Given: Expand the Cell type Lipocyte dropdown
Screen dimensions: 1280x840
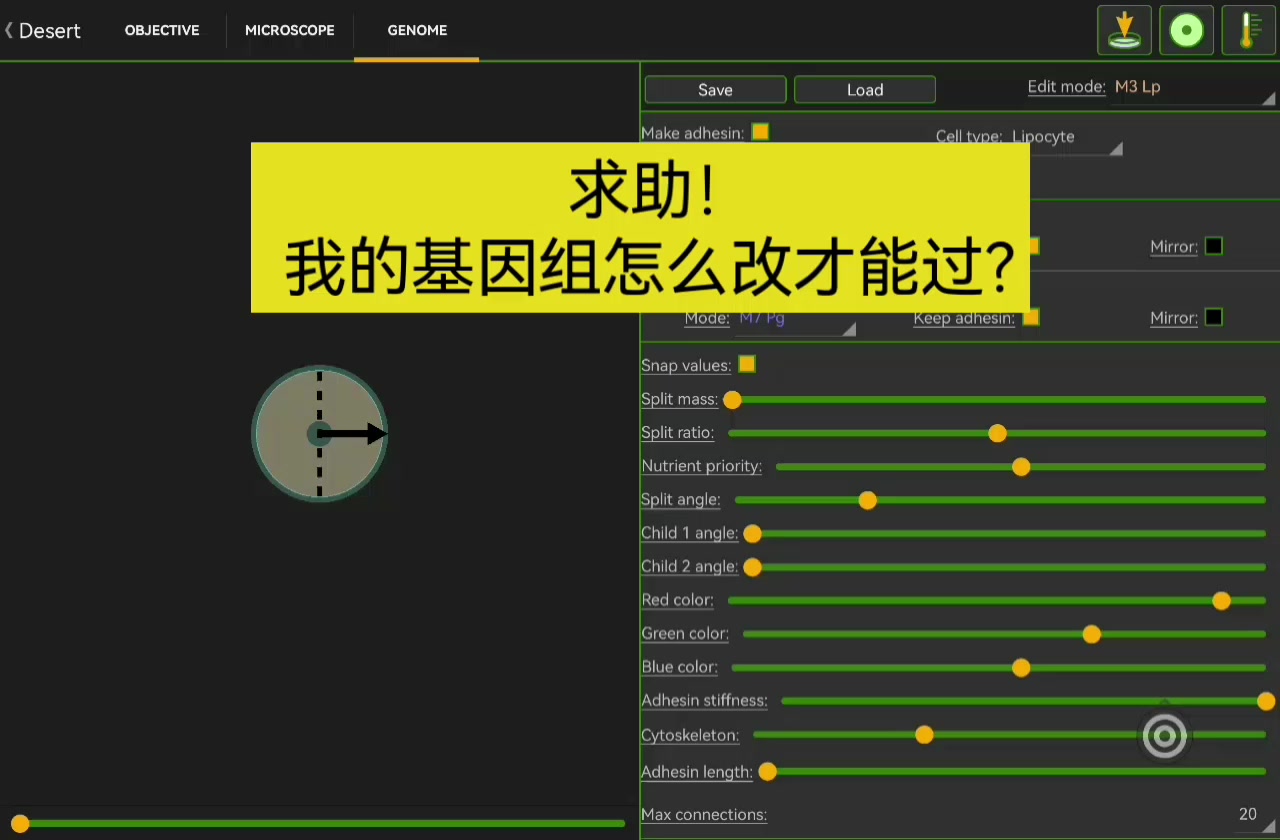Looking at the screenshot, I should (1065, 138).
